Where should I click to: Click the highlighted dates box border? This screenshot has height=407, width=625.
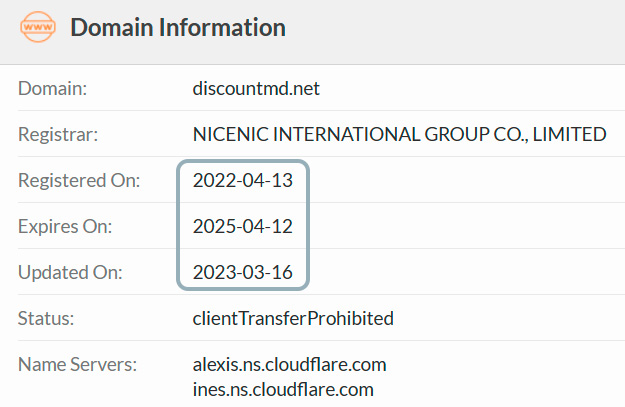coord(178,225)
